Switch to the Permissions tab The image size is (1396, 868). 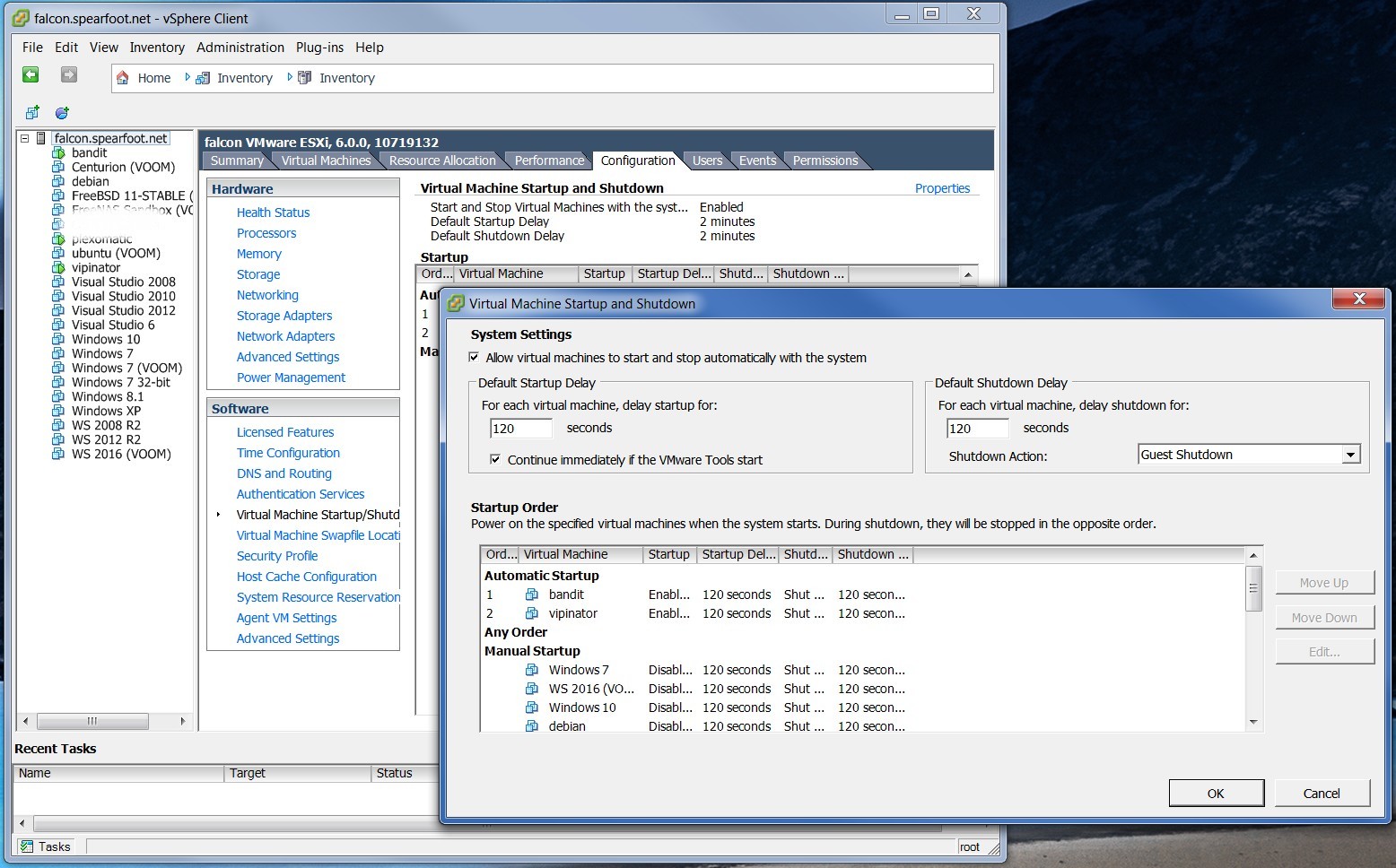[x=825, y=161]
